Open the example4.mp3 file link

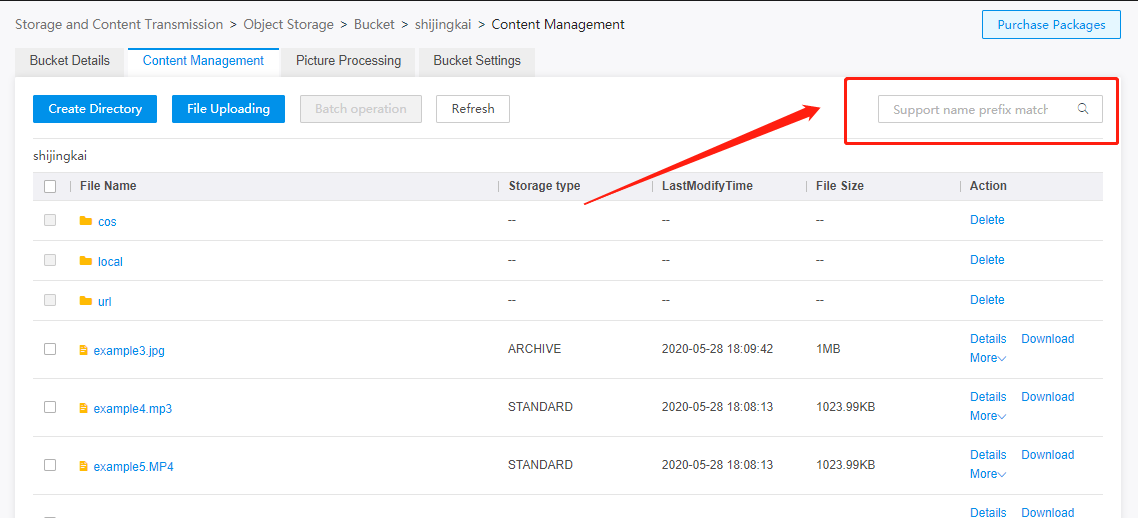point(133,409)
